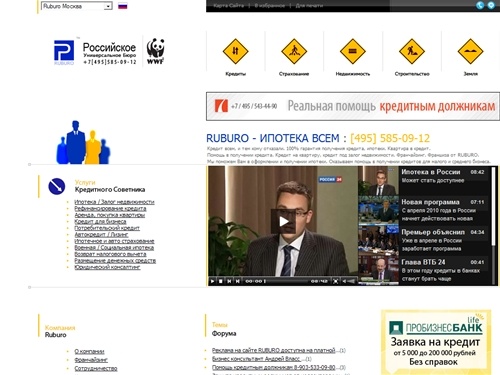Open Рефинансирование кредита link
Viewport: 500px width, 375px height.
pyautogui.click(x=110, y=208)
